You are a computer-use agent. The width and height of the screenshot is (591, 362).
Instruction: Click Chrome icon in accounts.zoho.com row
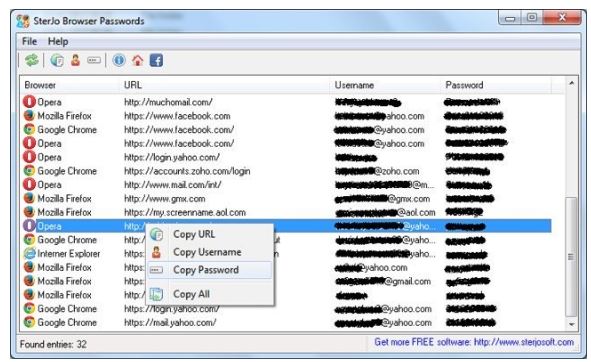click(29, 171)
